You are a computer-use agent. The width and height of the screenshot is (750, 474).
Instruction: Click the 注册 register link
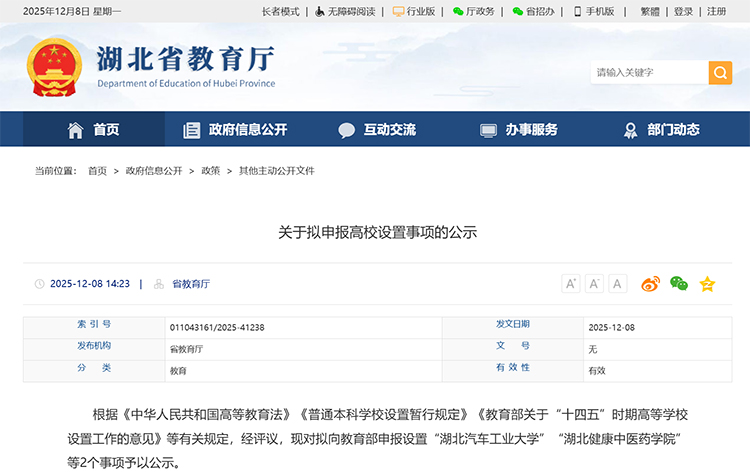[x=716, y=12]
